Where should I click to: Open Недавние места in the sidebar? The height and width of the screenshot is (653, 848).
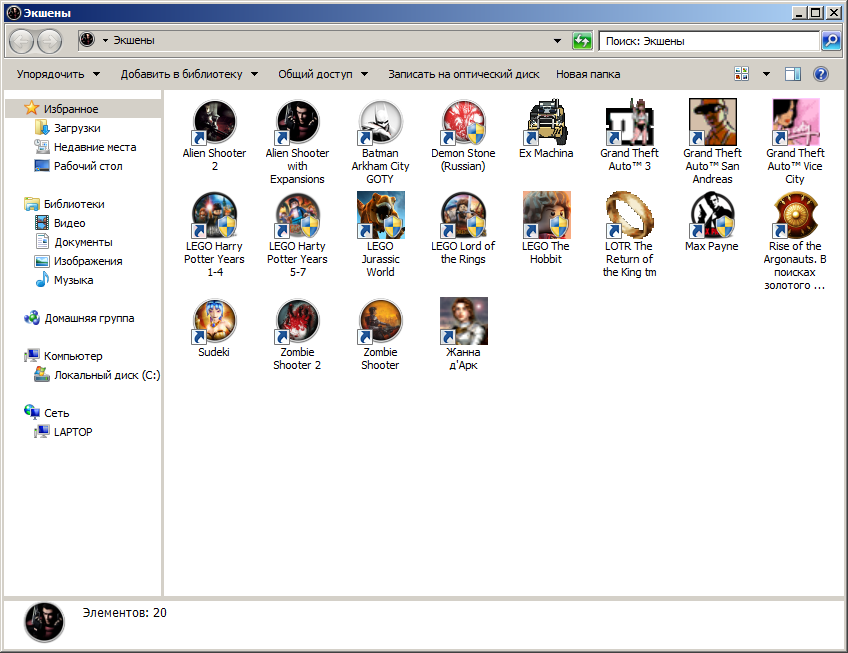coord(95,147)
